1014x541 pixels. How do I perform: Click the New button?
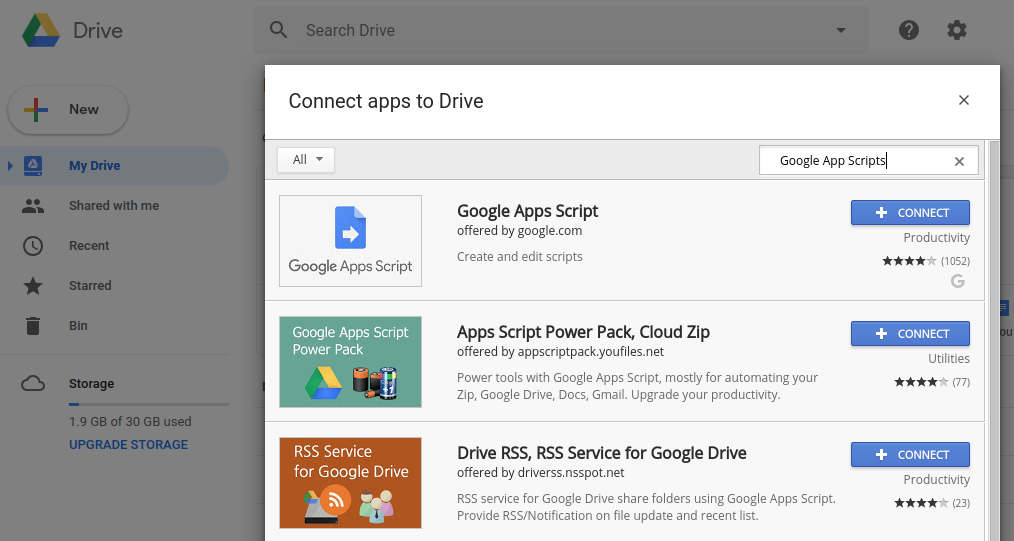68,110
